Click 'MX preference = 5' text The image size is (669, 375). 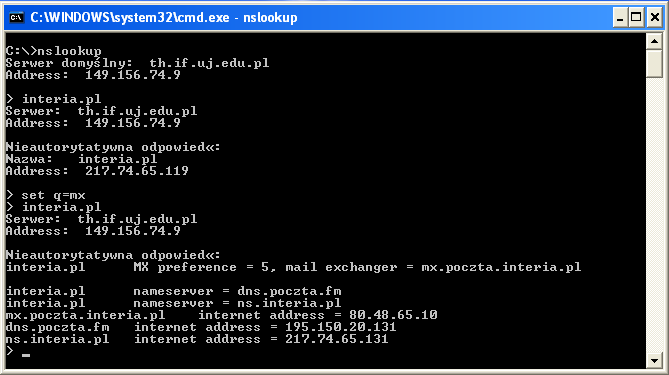pos(201,267)
